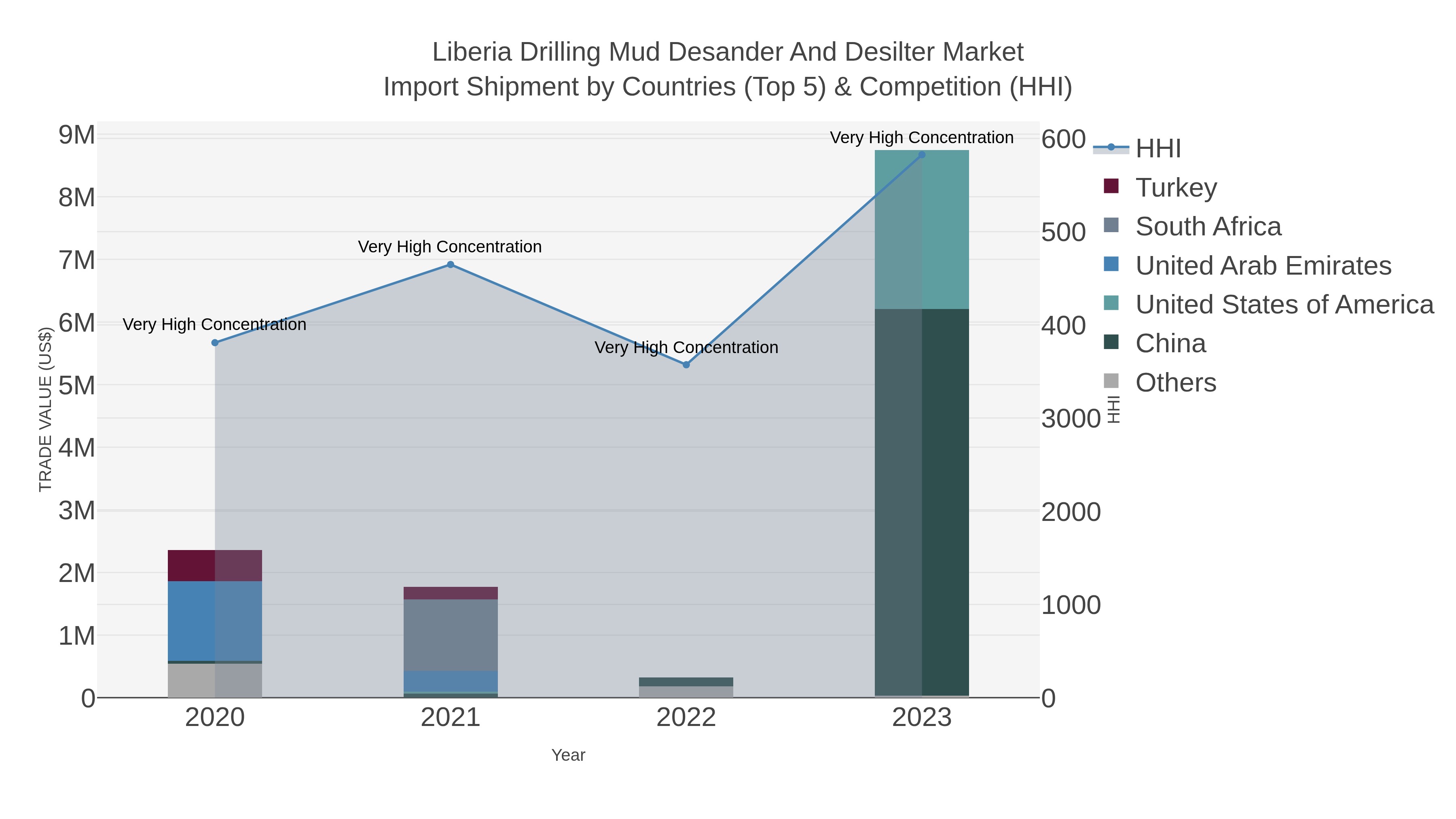The height and width of the screenshot is (819, 1456).
Task: Click the China segment of the 2023 bar
Action: [x=922, y=502]
